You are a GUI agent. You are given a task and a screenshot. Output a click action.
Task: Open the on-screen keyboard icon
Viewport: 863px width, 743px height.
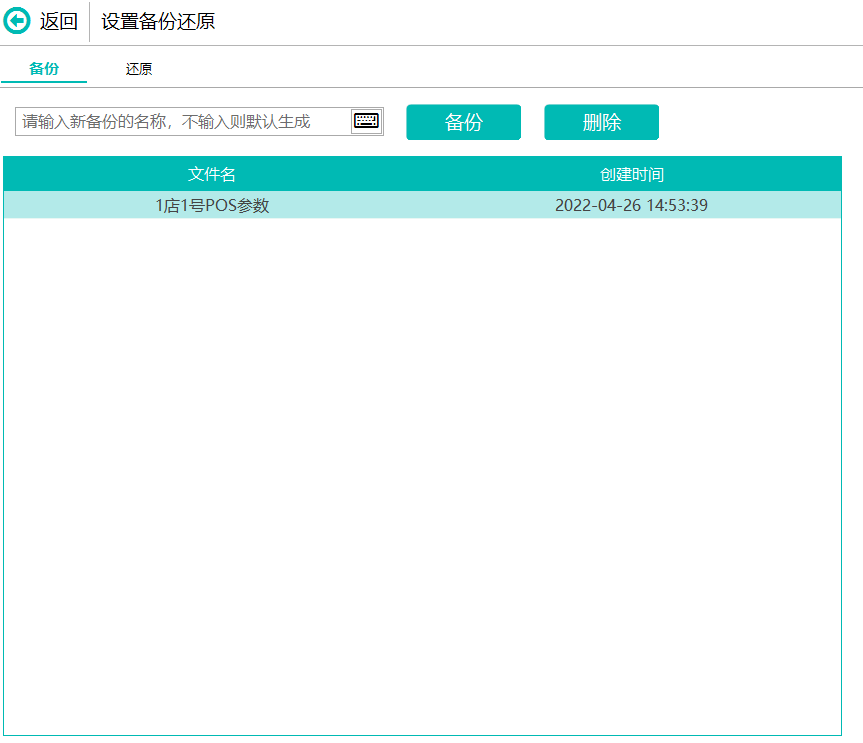point(366,121)
